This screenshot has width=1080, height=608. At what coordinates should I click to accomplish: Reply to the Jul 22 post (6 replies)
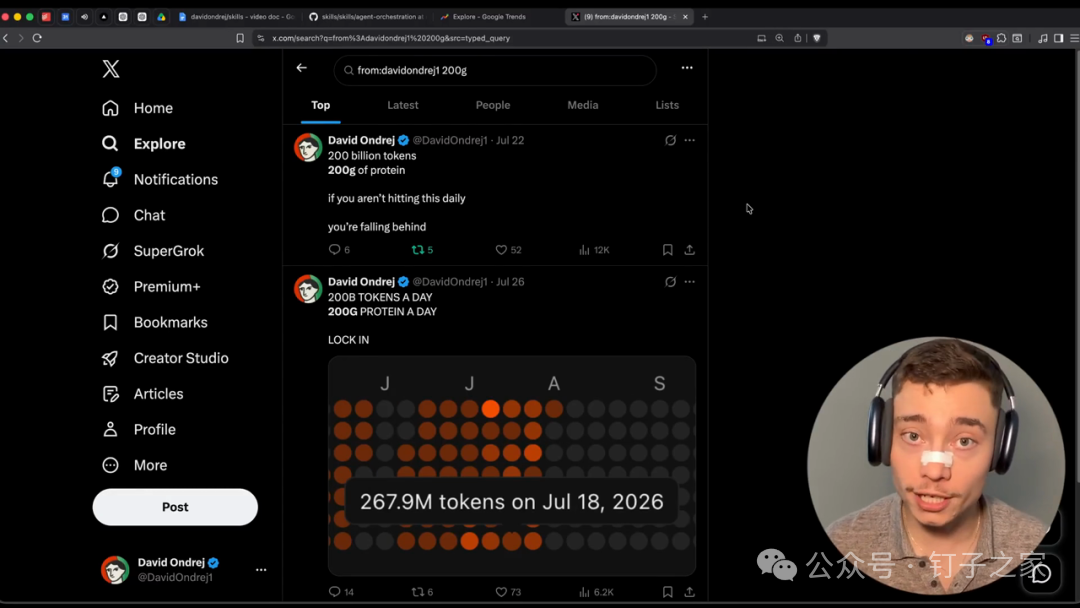(339, 250)
